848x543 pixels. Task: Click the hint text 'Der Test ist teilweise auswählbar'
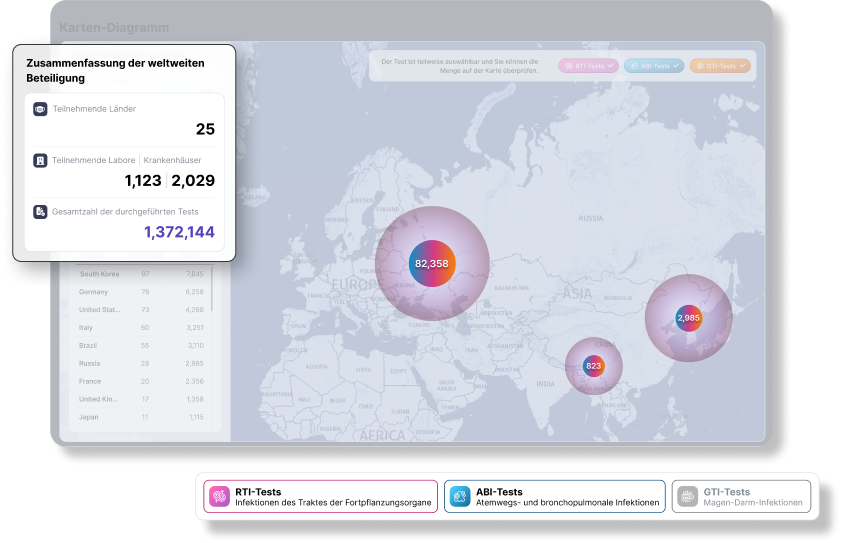pyautogui.click(x=460, y=66)
